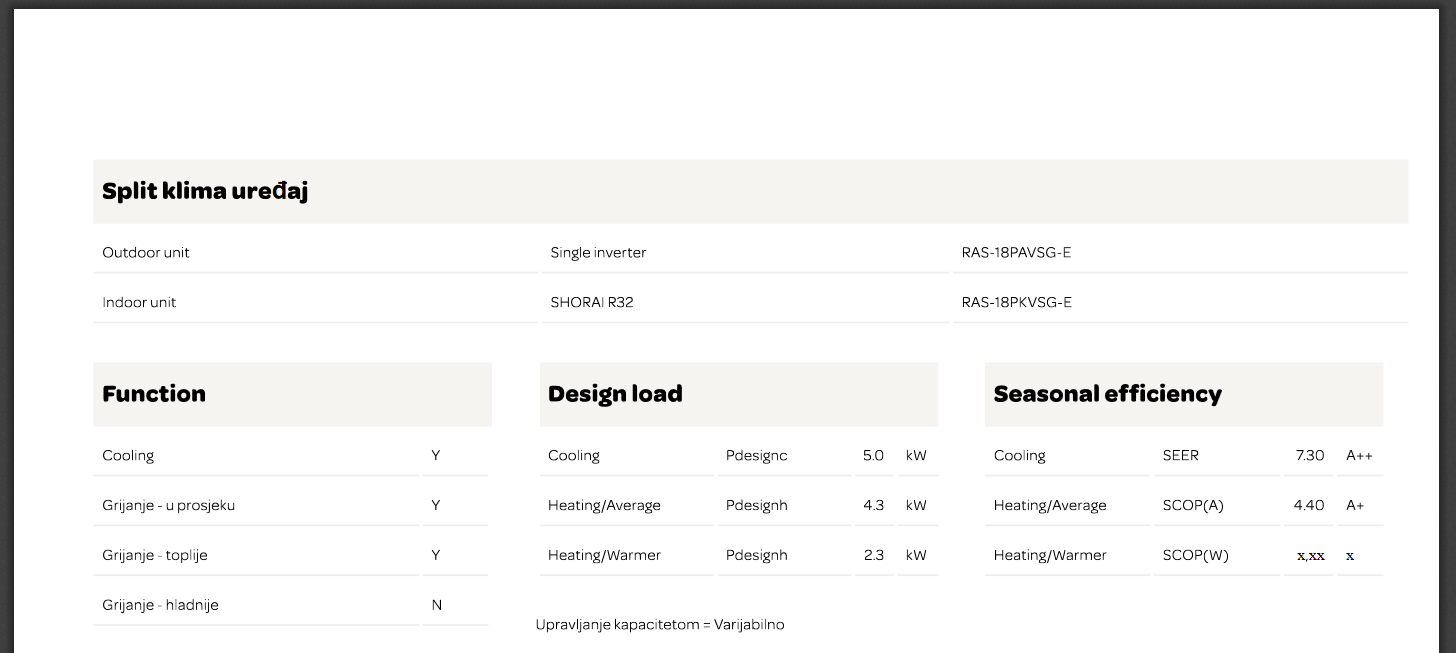The image size is (1456, 653).
Task: Click the '7.30' SEER value
Action: tap(1309, 455)
